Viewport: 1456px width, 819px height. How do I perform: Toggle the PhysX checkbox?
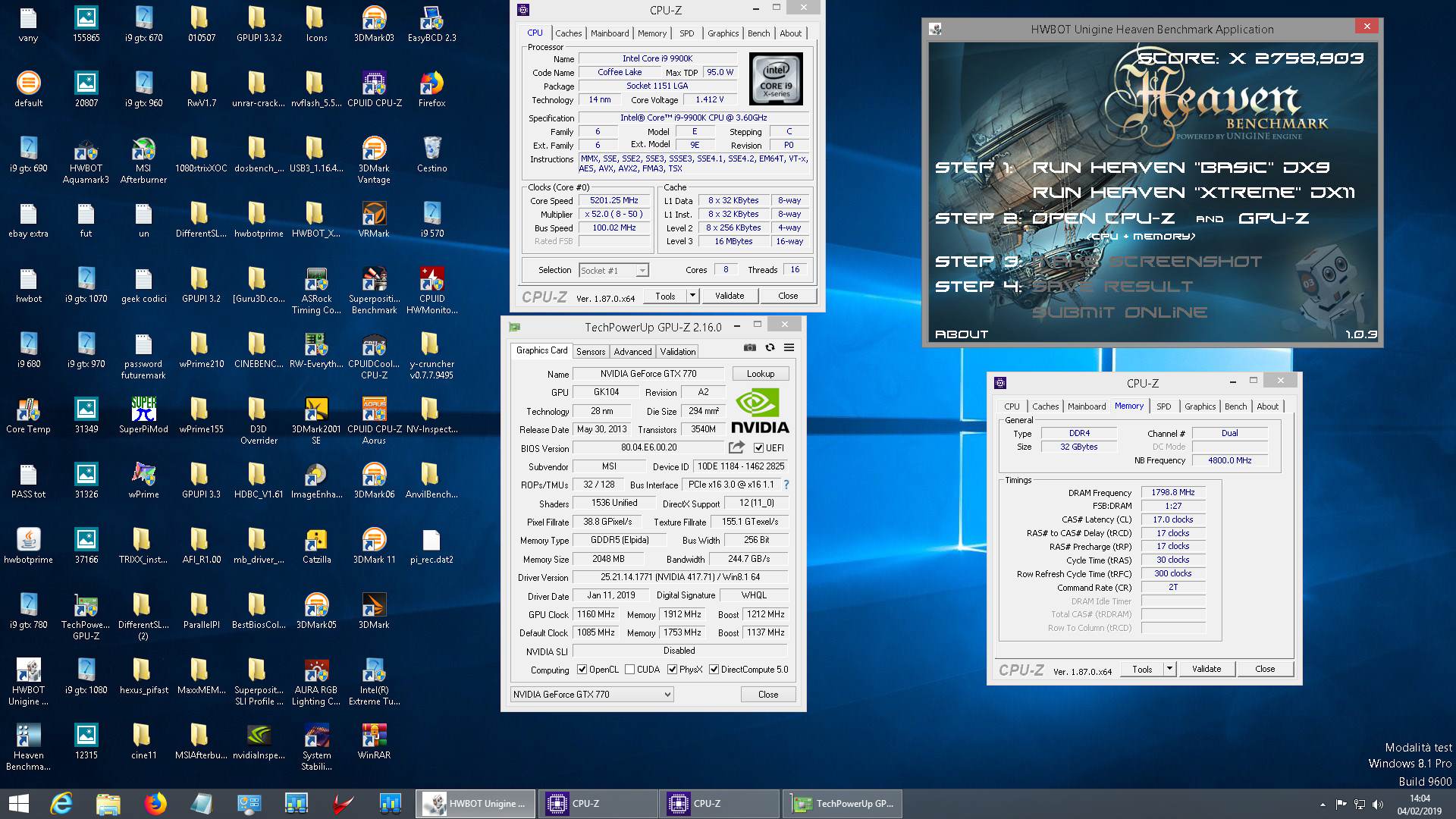click(672, 670)
